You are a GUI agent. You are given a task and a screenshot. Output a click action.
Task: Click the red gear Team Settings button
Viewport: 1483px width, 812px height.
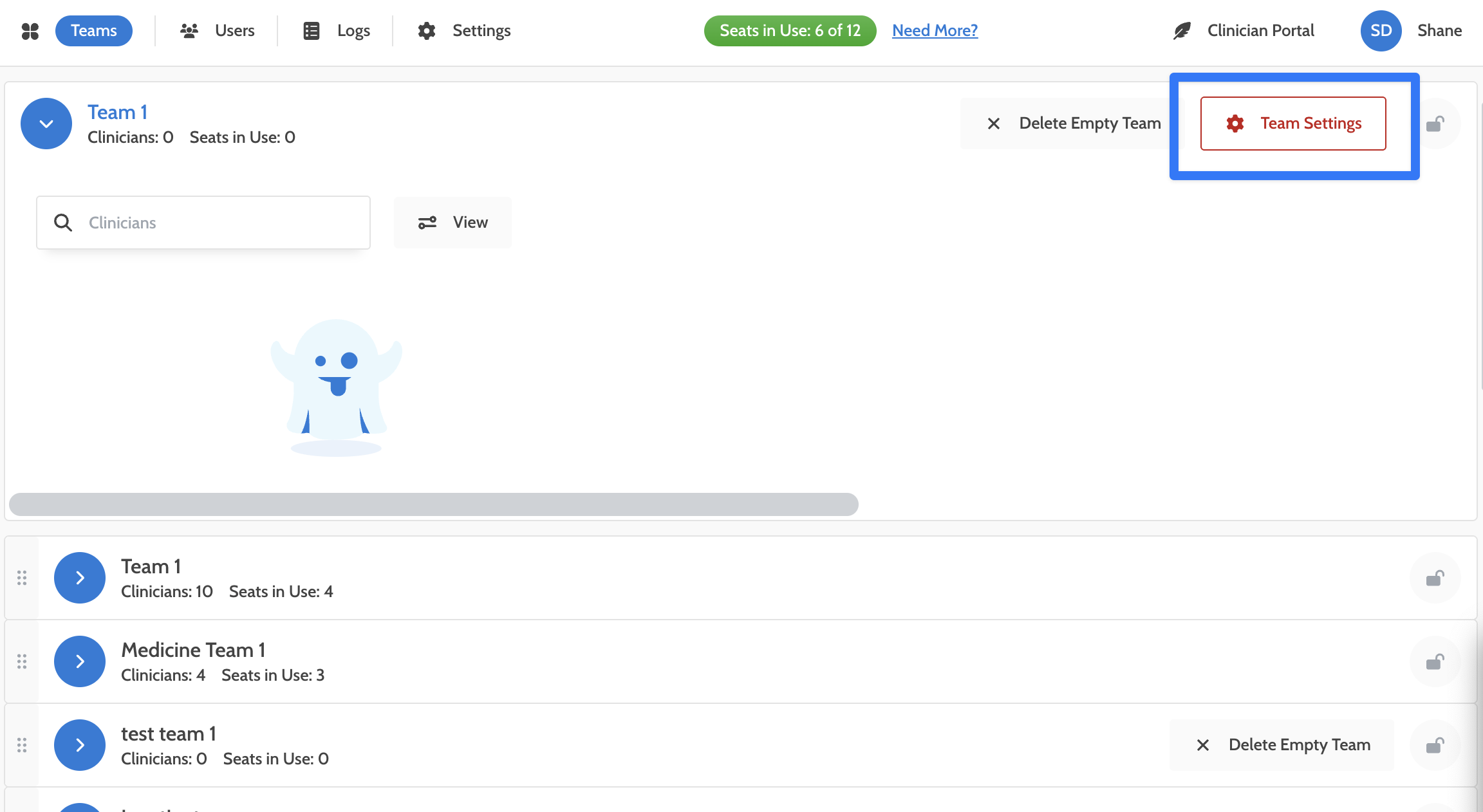[x=1293, y=124]
